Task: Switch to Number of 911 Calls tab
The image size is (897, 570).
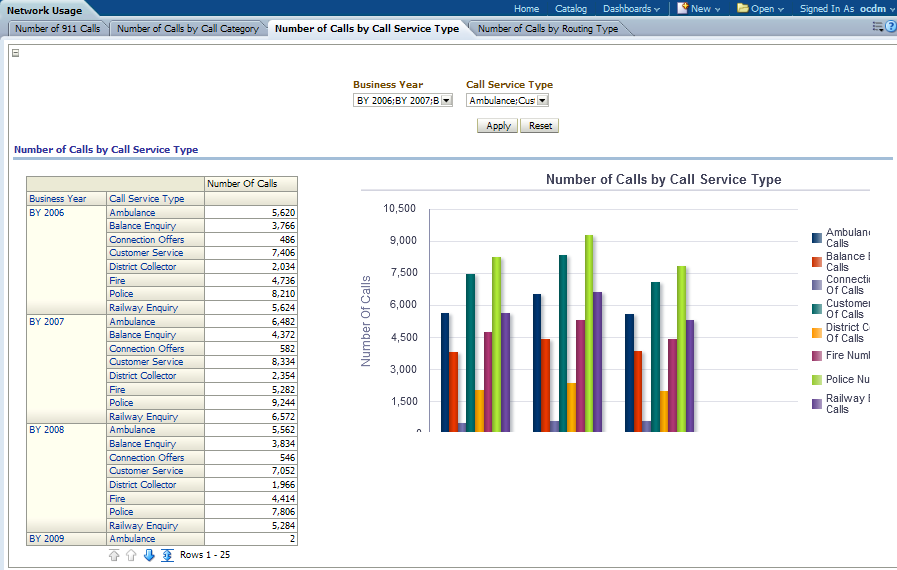Action: pyautogui.click(x=57, y=29)
